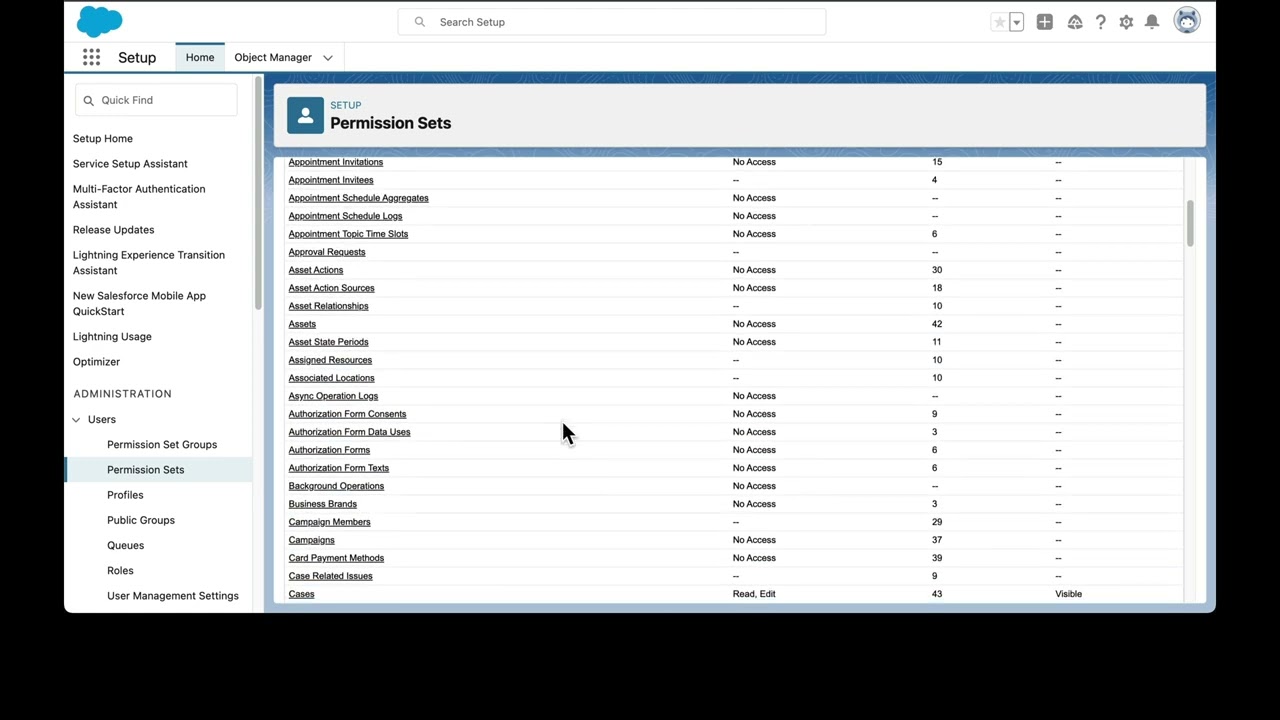Viewport: 1280px width, 720px height.
Task: Click the Permission Sets header icon
Action: pos(305,115)
